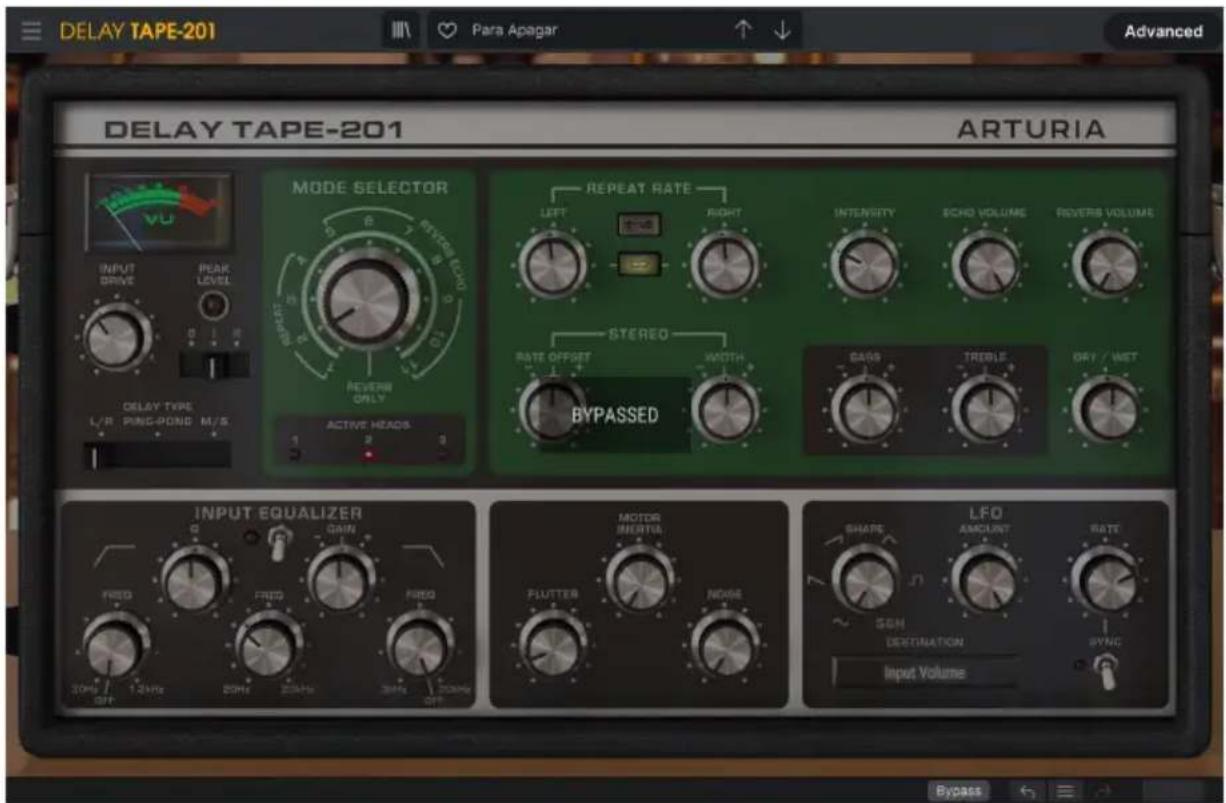Click the LFO Shape knob
Viewport: 1226px width, 803px height.
pos(866,581)
